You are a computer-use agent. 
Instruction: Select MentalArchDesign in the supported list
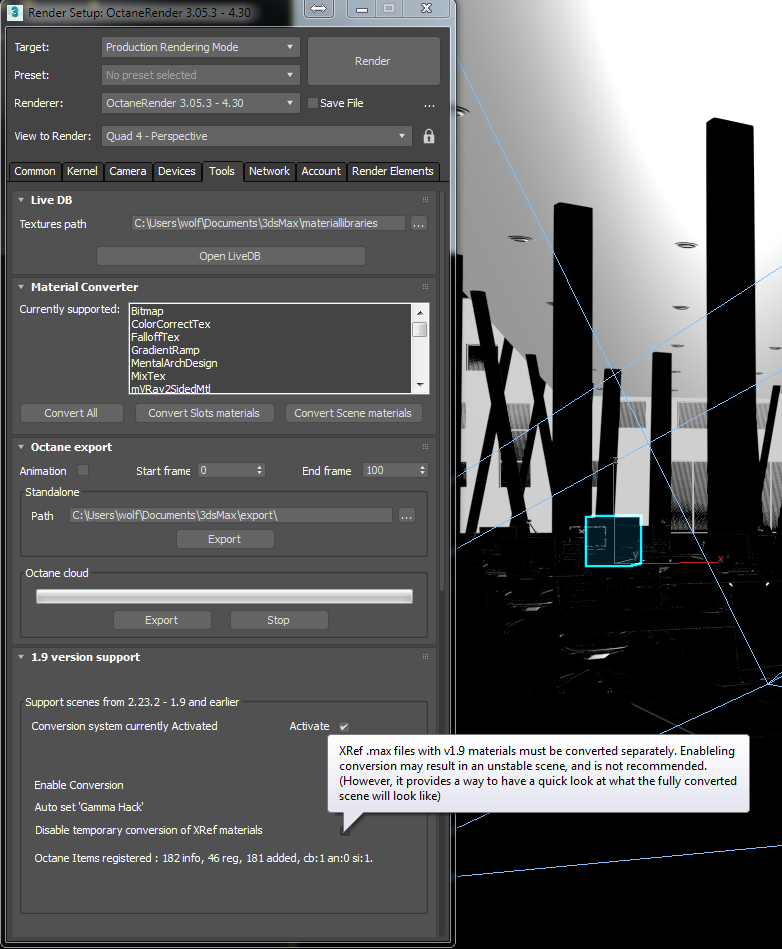(x=174, y=363)
